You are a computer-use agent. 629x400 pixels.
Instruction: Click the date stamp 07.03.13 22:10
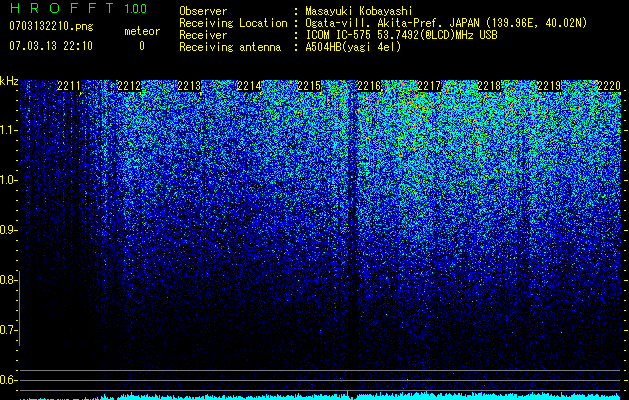pyautogui.click(x=51, y=46)
